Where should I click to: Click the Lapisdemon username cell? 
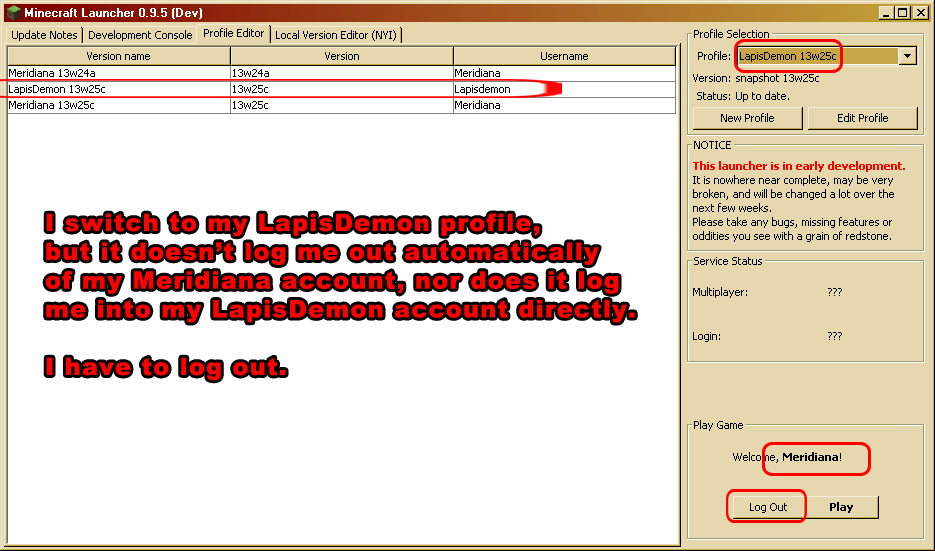(564, 89)
